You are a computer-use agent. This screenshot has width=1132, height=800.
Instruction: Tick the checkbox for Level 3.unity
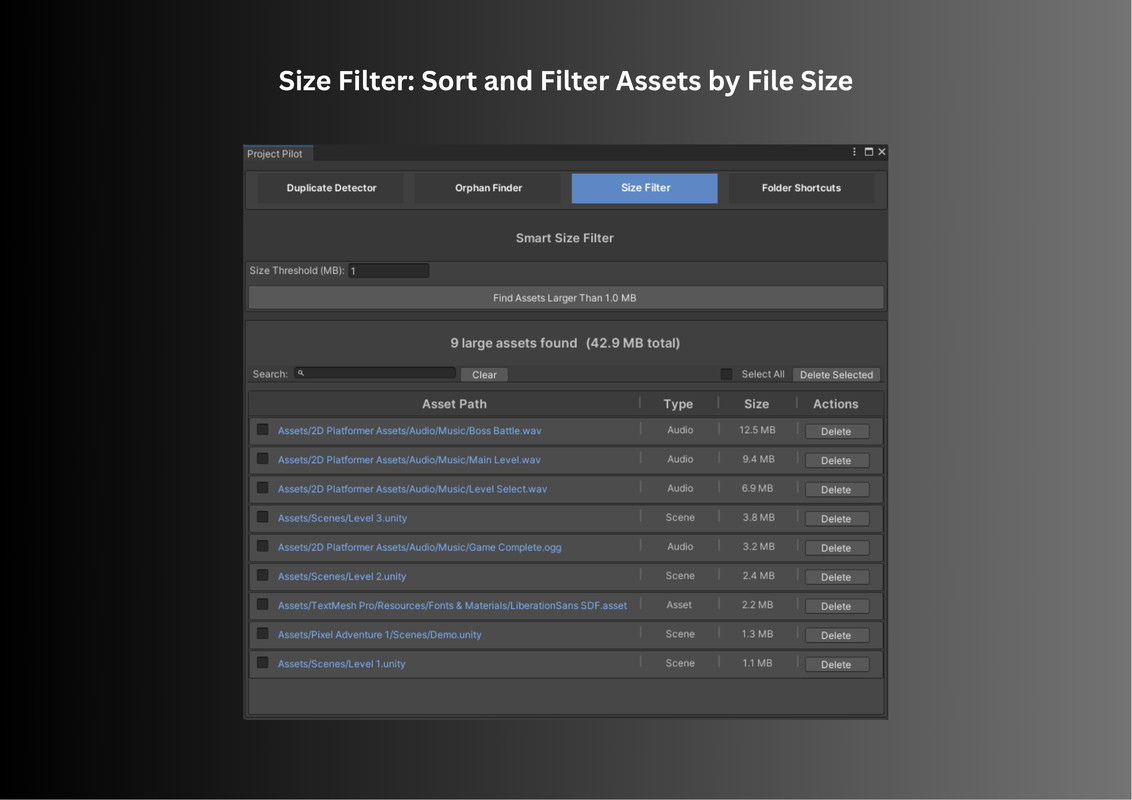pyautogui.click(x=262, y=517)
